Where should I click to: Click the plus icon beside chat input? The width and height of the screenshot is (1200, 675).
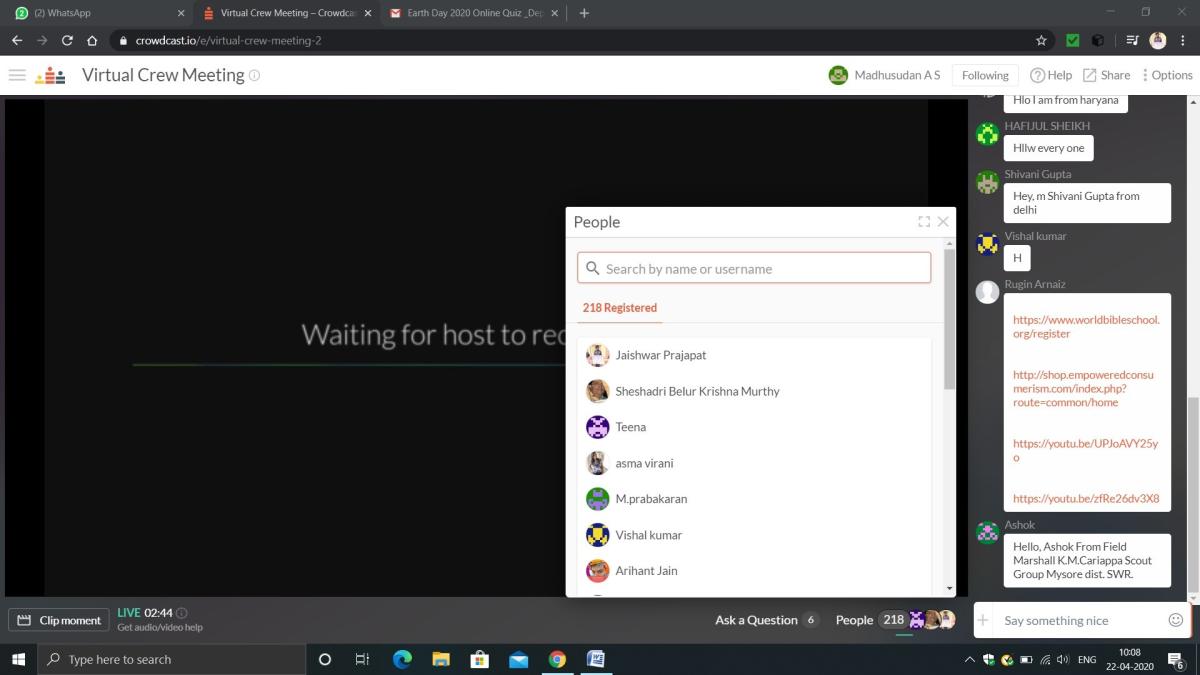coord(983,620)
